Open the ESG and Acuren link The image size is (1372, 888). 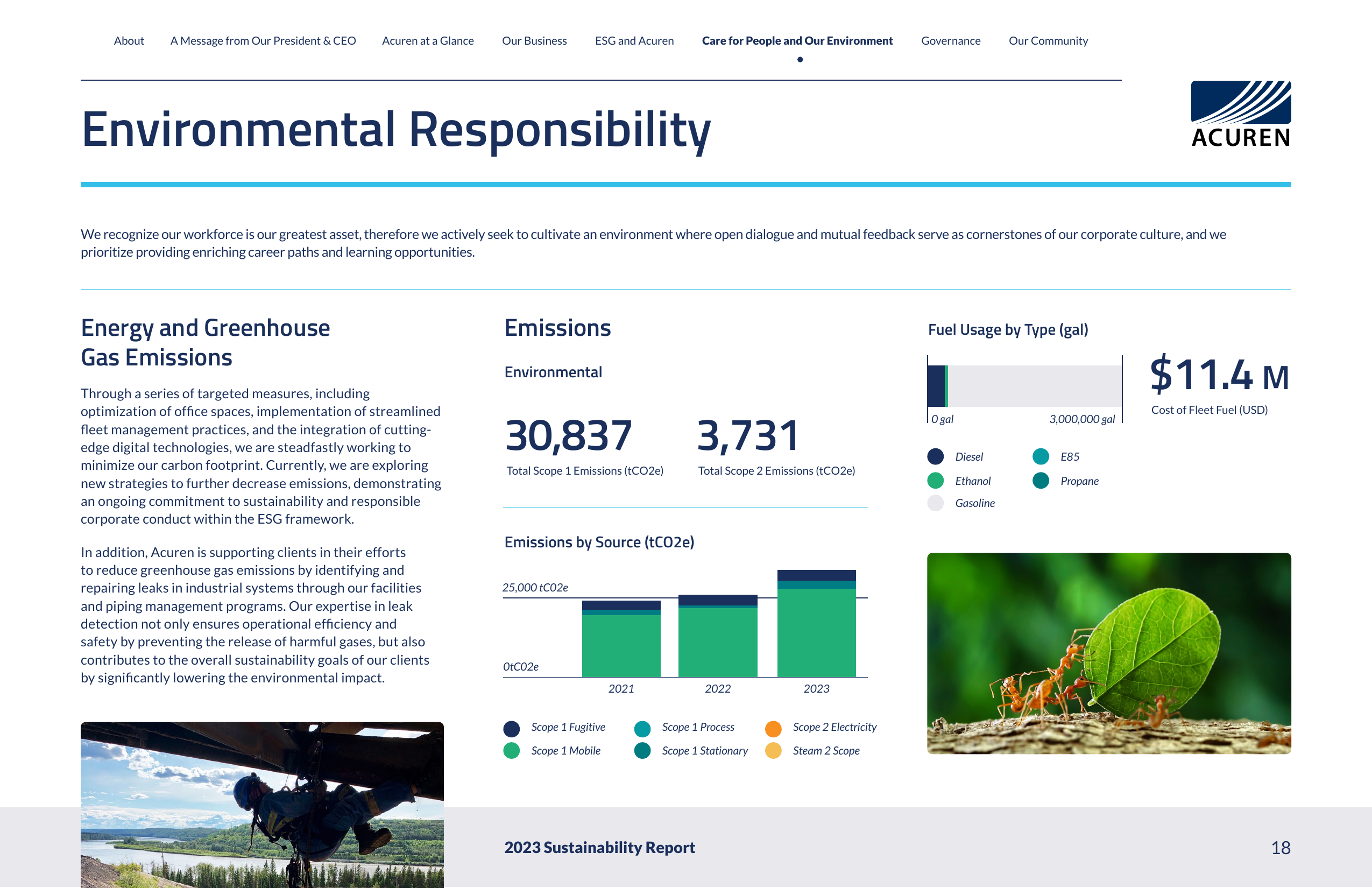634,41
